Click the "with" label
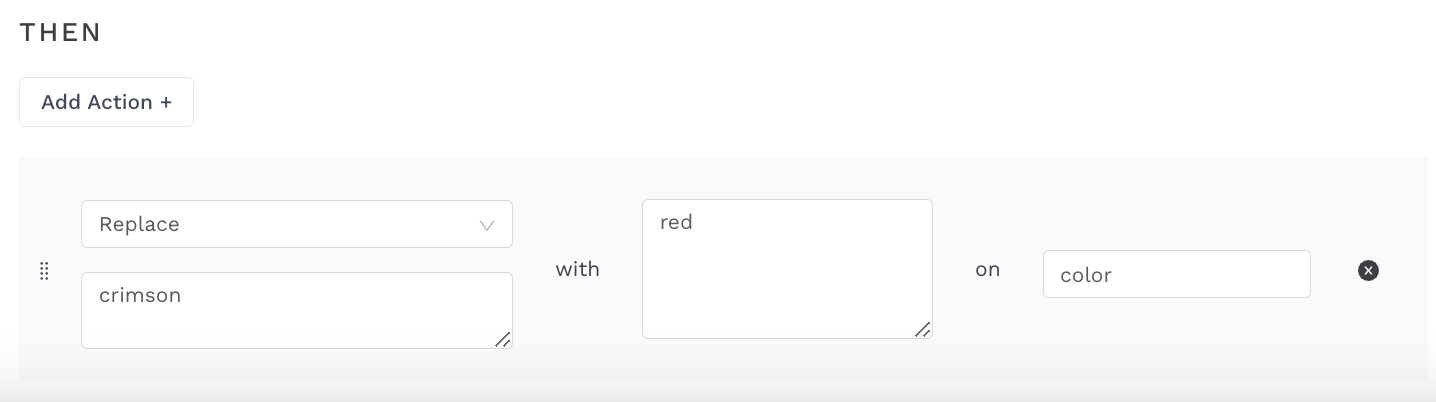 coord(577,269)
